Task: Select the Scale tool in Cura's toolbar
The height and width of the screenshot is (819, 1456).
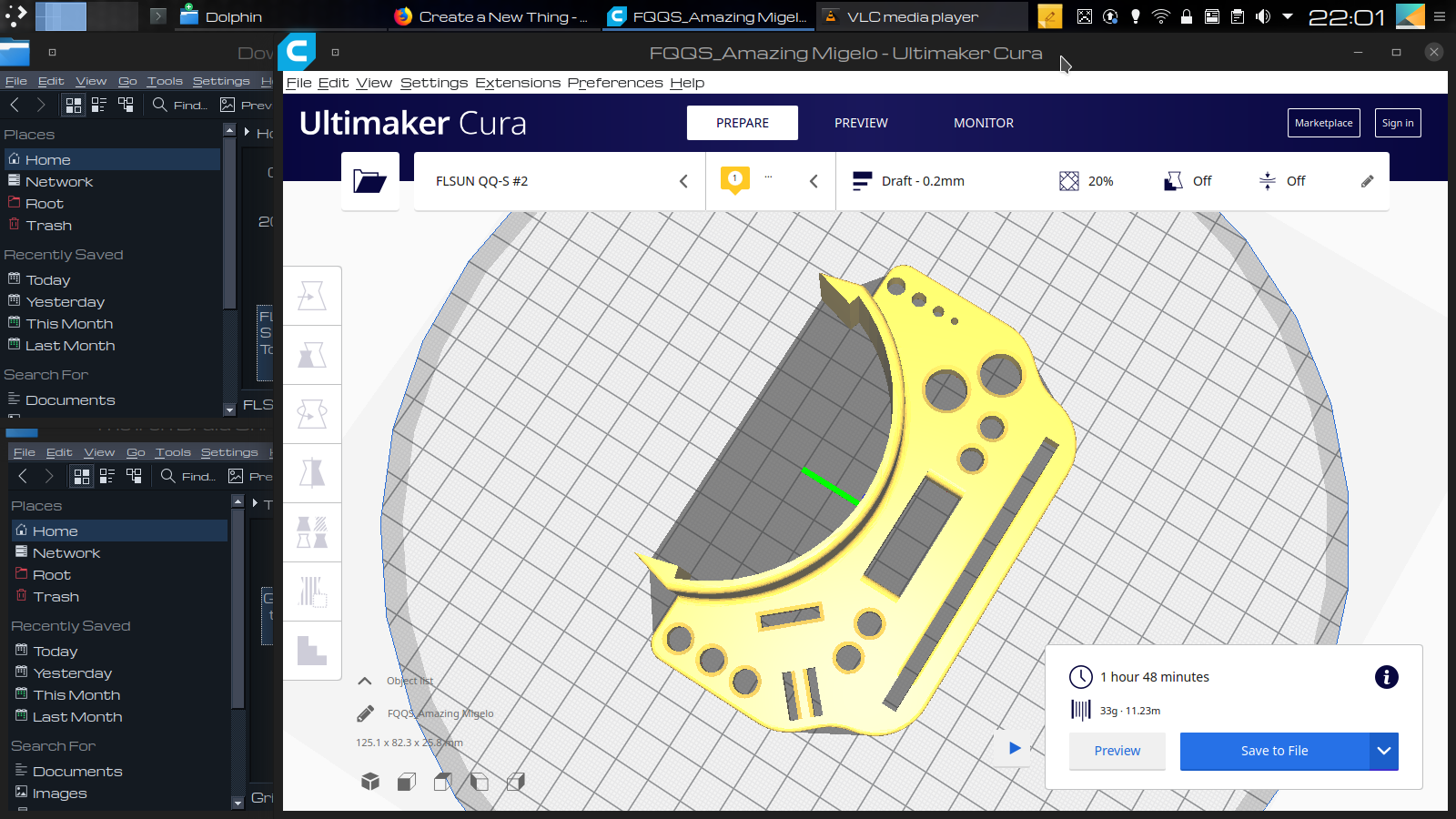Action: click(x=312, y=355)
